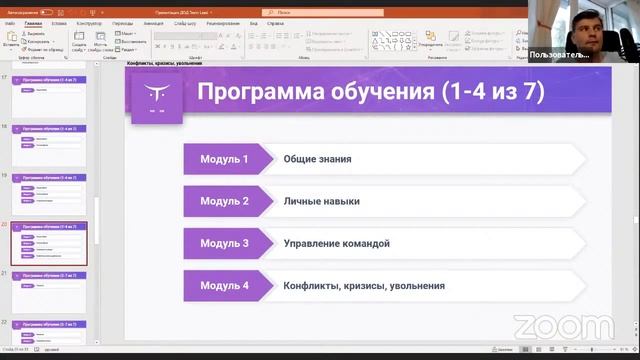Click the Clear Formatting icon
Image resolution: width=640 pixels, height=360 pixels.
coord(239,36)
